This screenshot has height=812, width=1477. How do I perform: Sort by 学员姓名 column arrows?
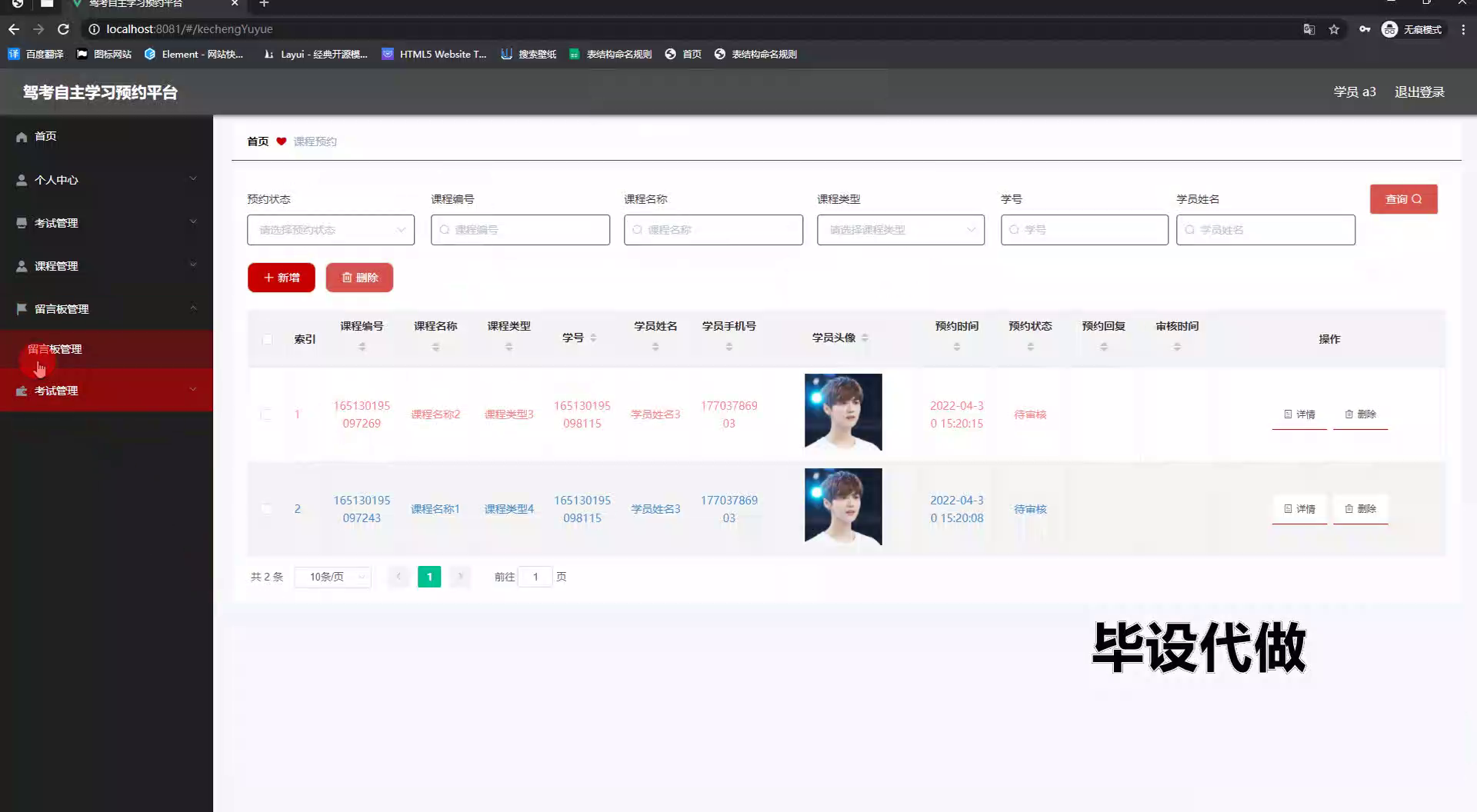[655, 347]
